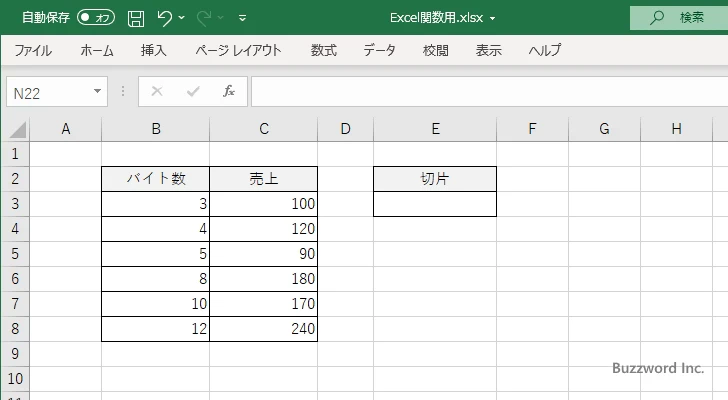
Task: Click the 売上 cell with value 170
Action: point(264,304)
